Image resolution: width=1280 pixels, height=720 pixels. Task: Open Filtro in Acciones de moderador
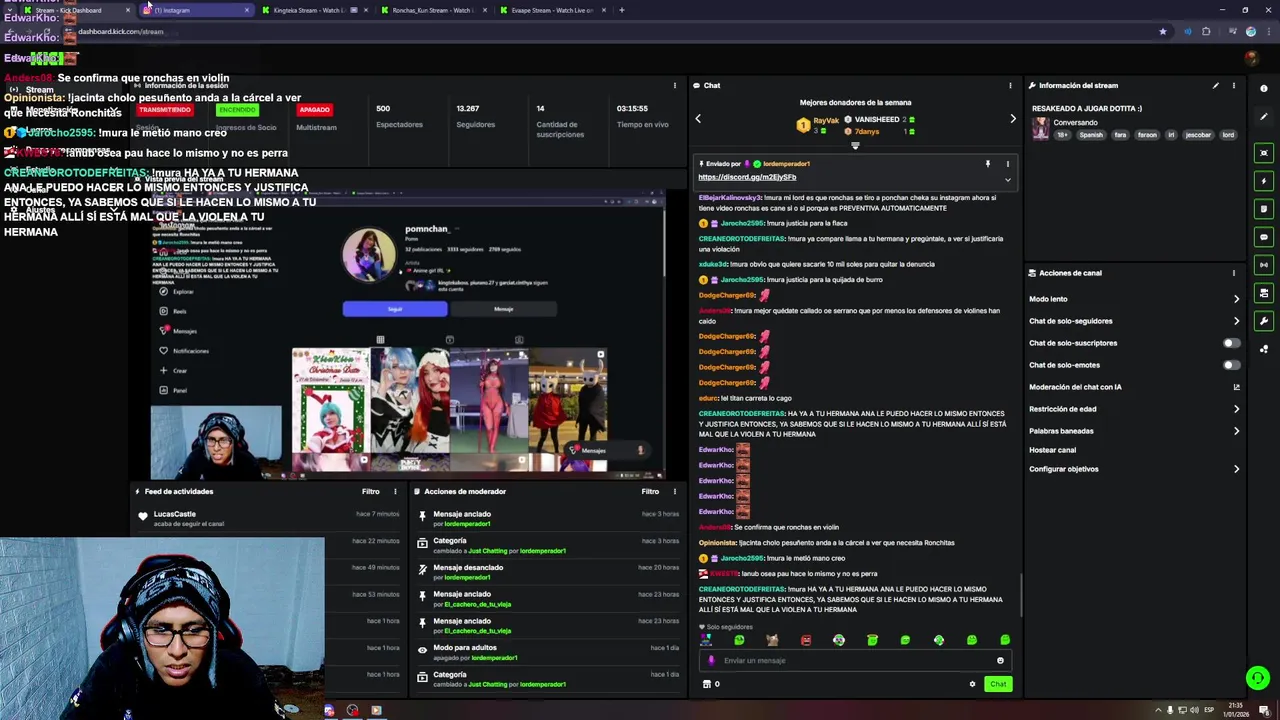coord(650,492)
